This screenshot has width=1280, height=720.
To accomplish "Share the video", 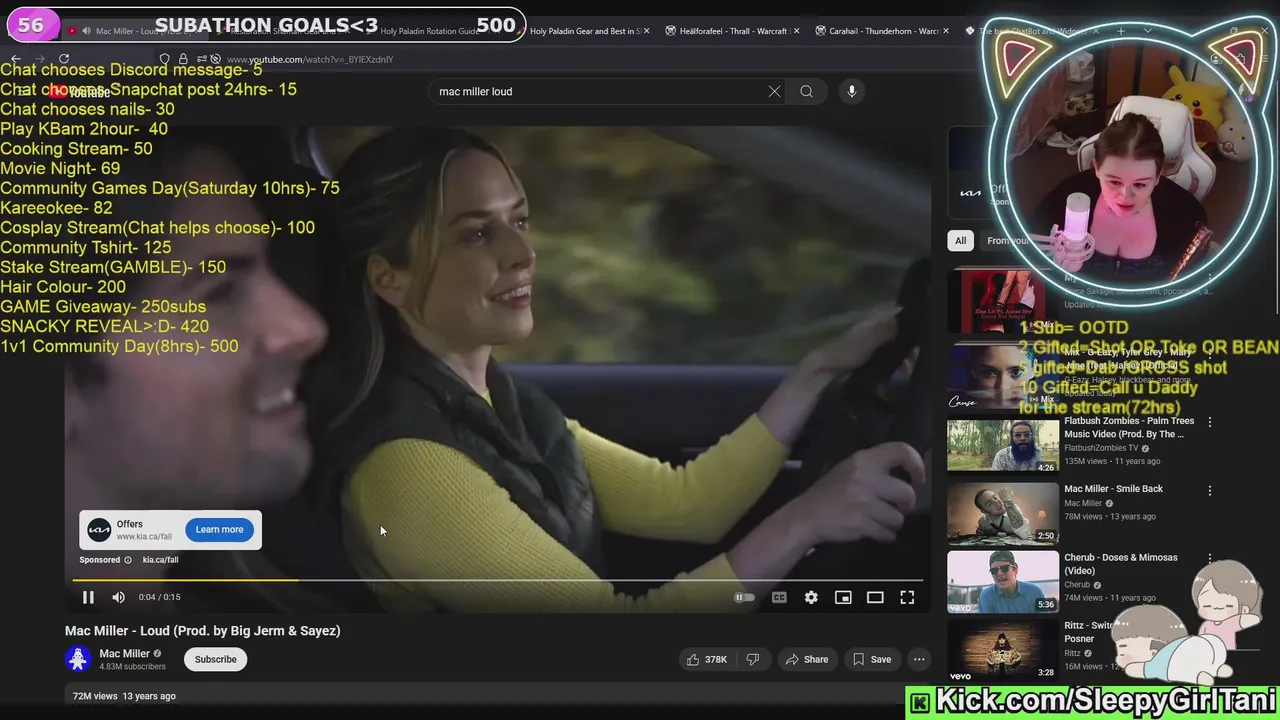I will tap(806, 659).
